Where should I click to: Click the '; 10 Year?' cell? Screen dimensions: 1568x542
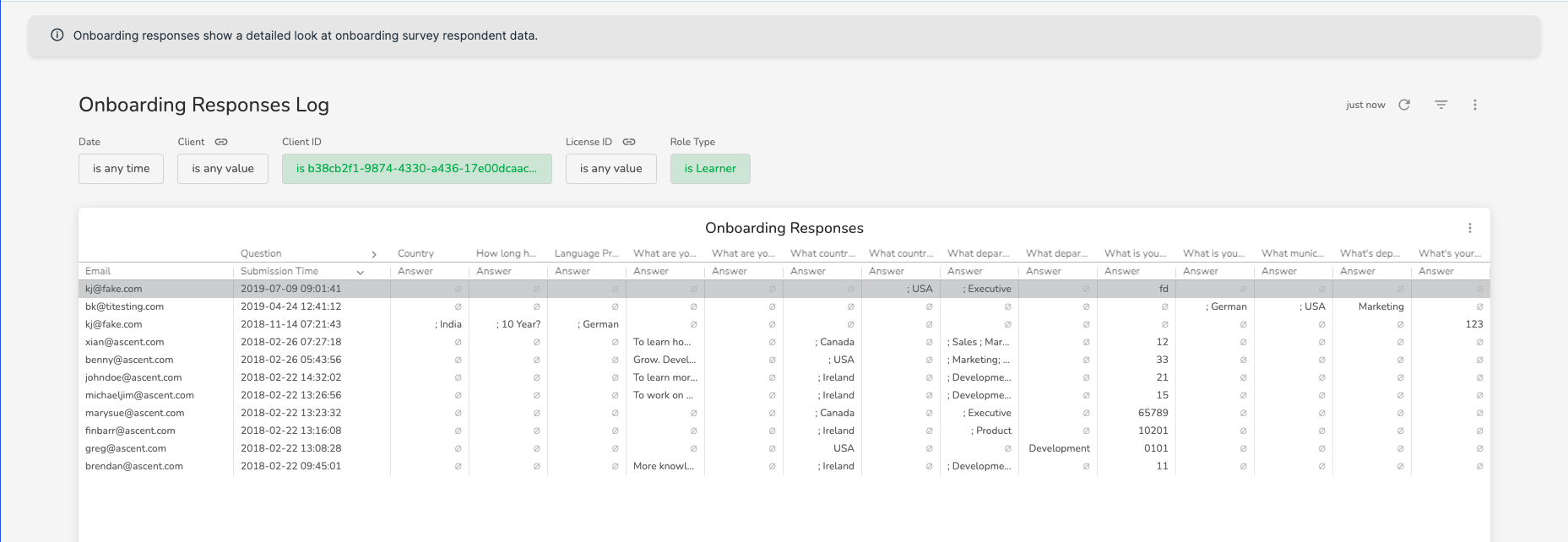(518, 324)
